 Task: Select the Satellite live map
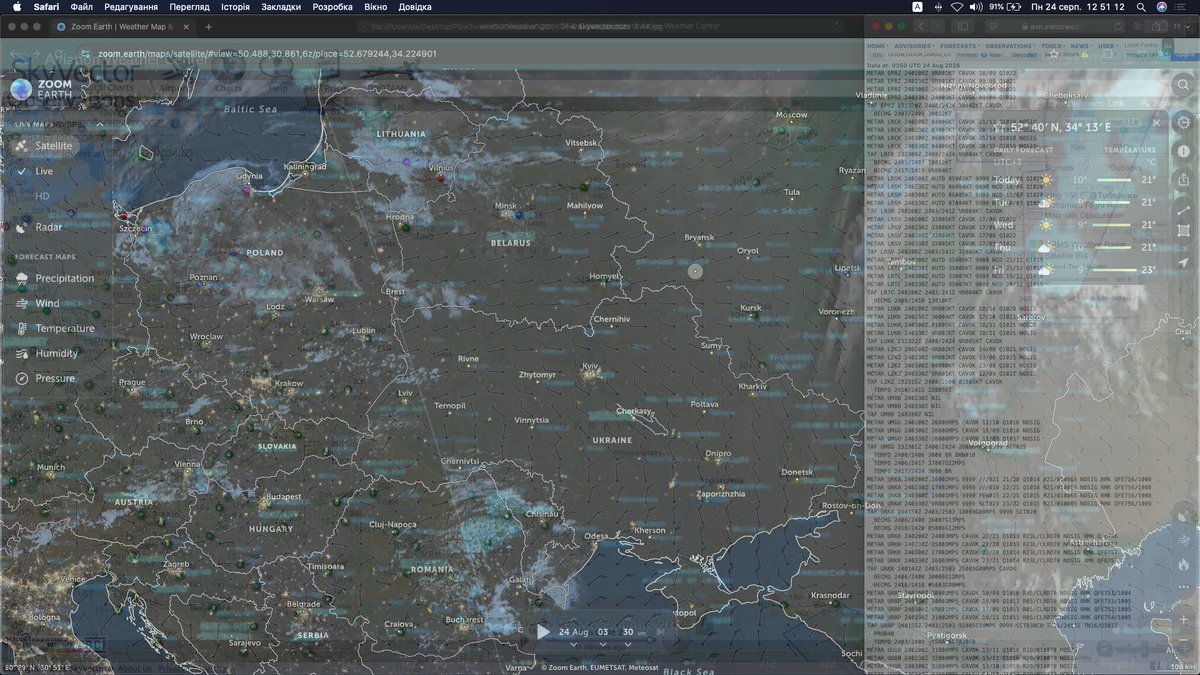(x=43, y=146)
